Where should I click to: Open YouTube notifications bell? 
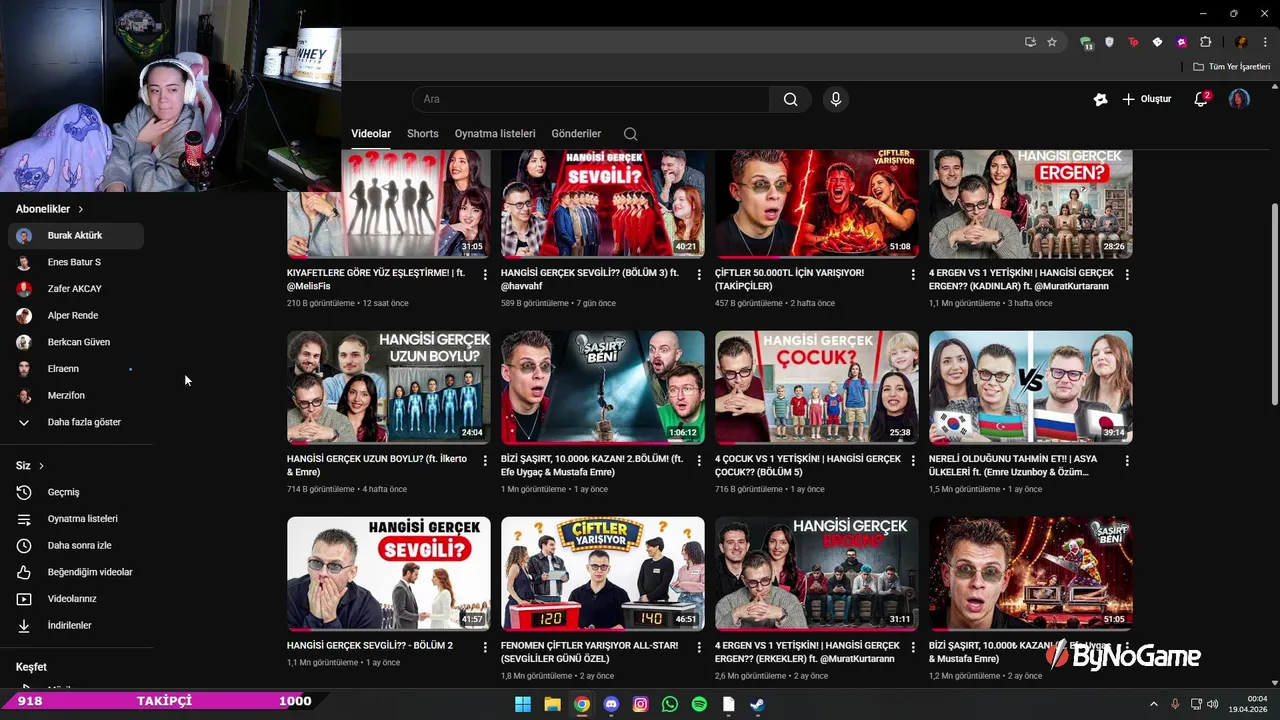(1201, 99)
